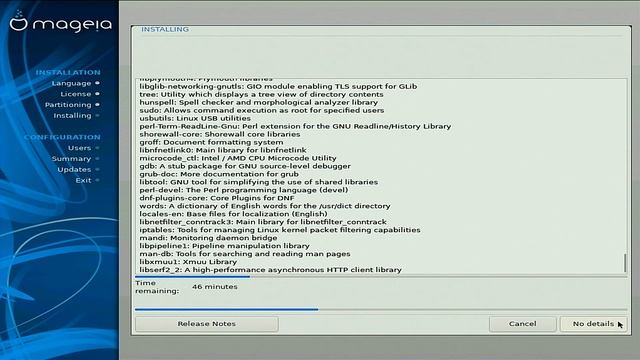Click the overall installation progress bar
The image size is (640, 360).
[x=381, y=309]
